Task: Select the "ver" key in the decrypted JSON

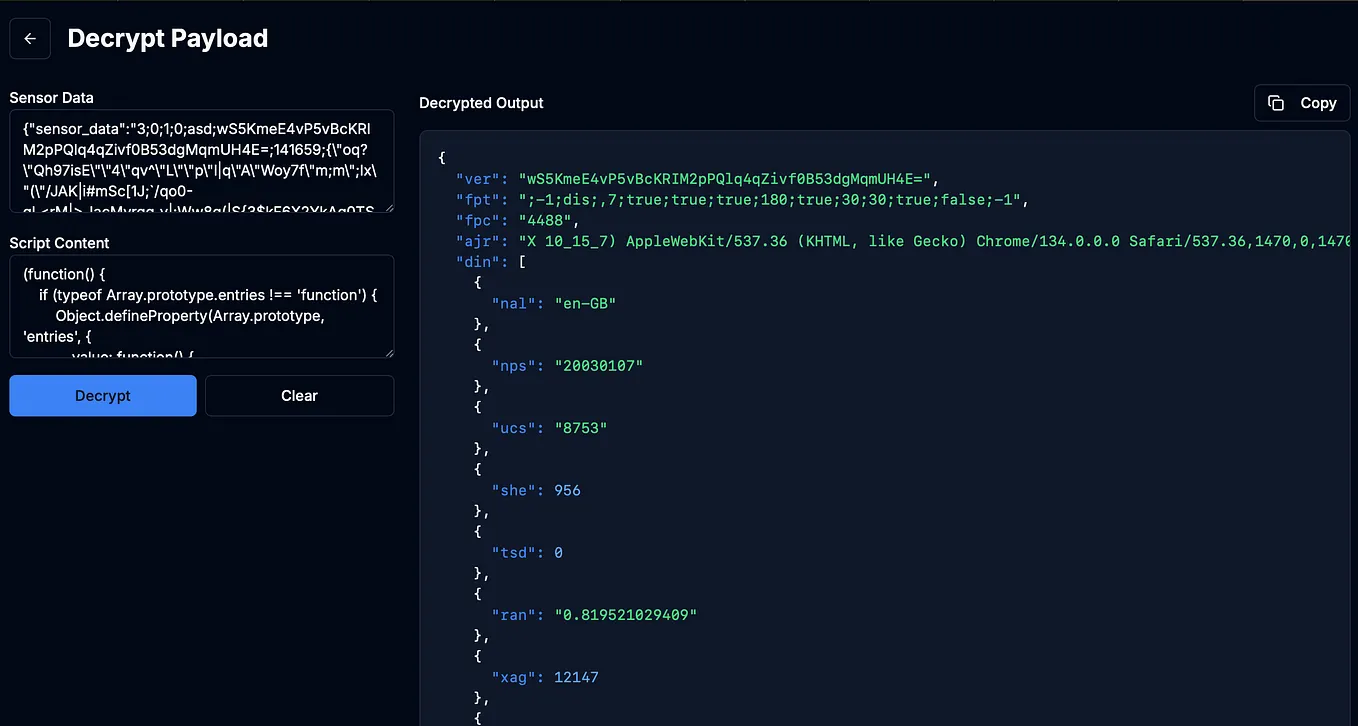Action: pyautogui.click(x=478, y=178)
